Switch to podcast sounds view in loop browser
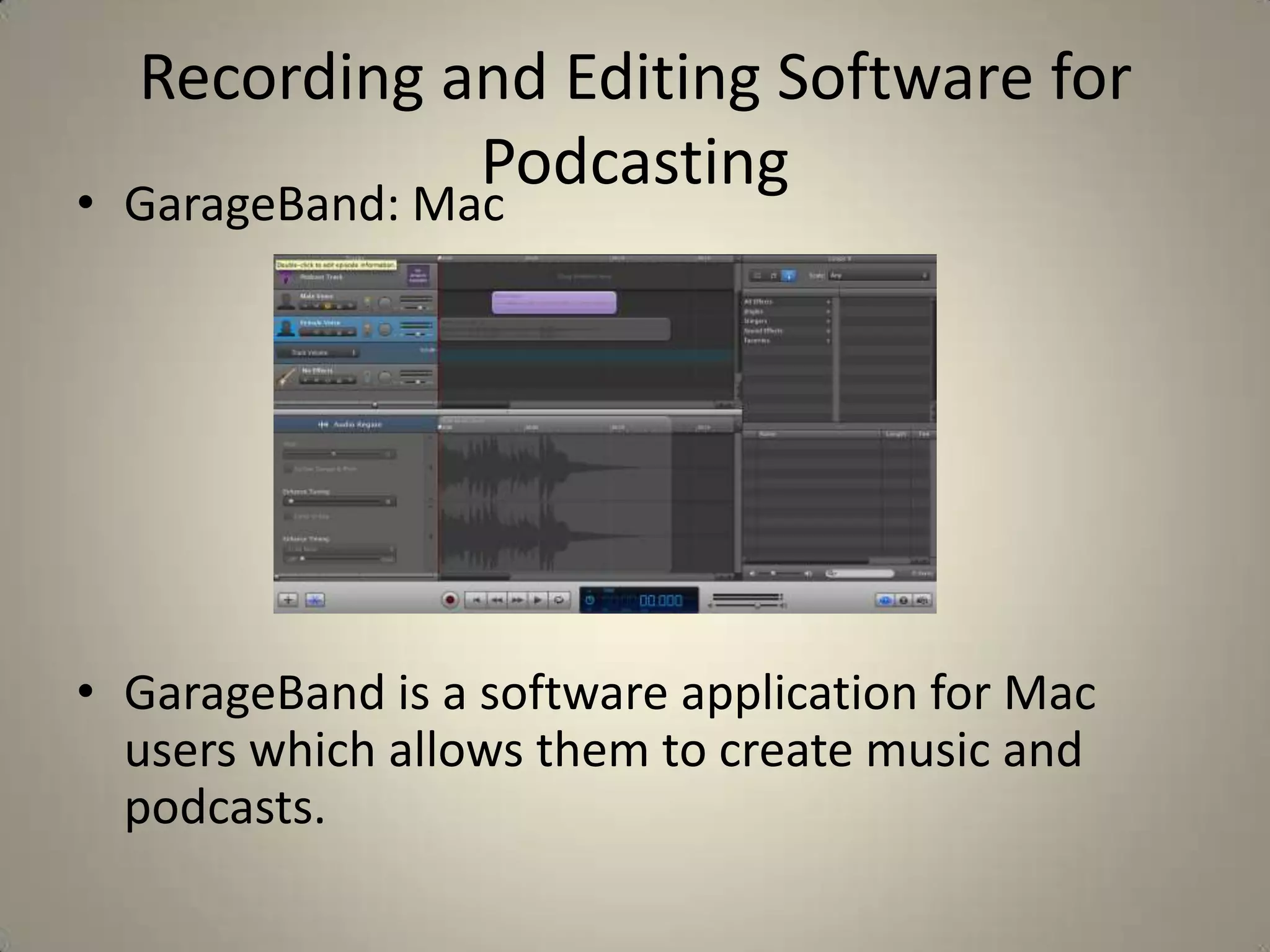1270x952 pixels. (788, 276)
